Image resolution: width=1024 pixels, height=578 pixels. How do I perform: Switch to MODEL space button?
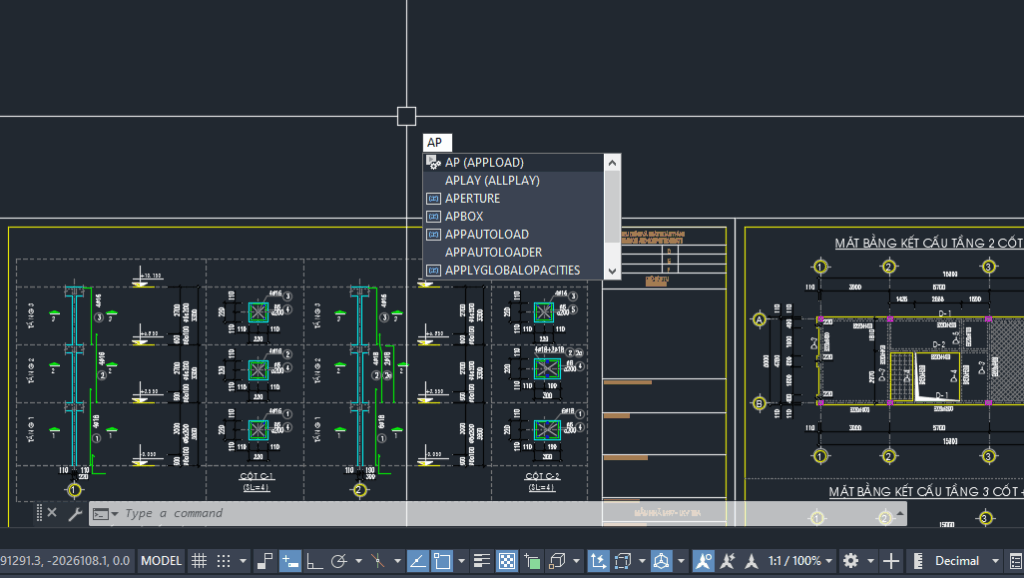(x=161, y=561)
